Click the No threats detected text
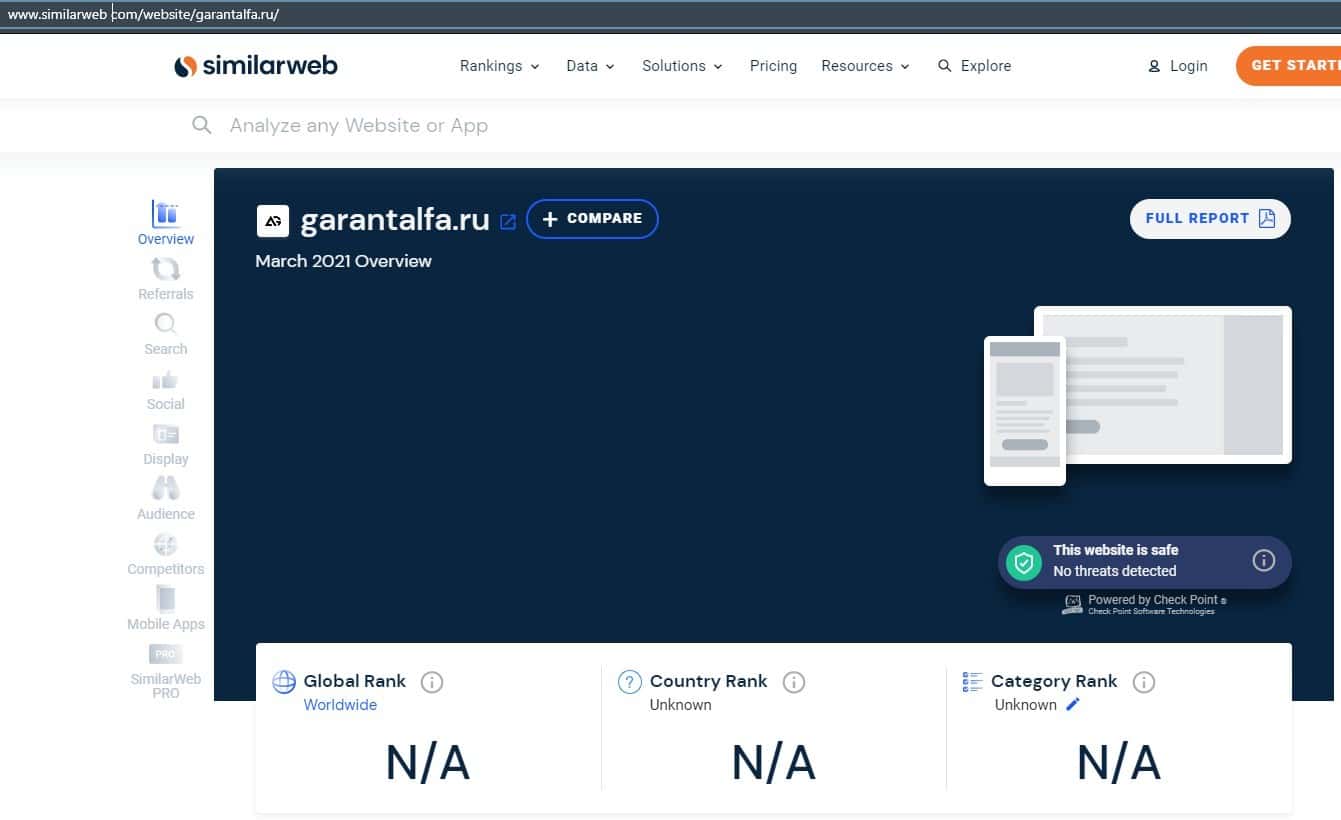The height and width of the screenshot is (820, 1341). 1115,571
